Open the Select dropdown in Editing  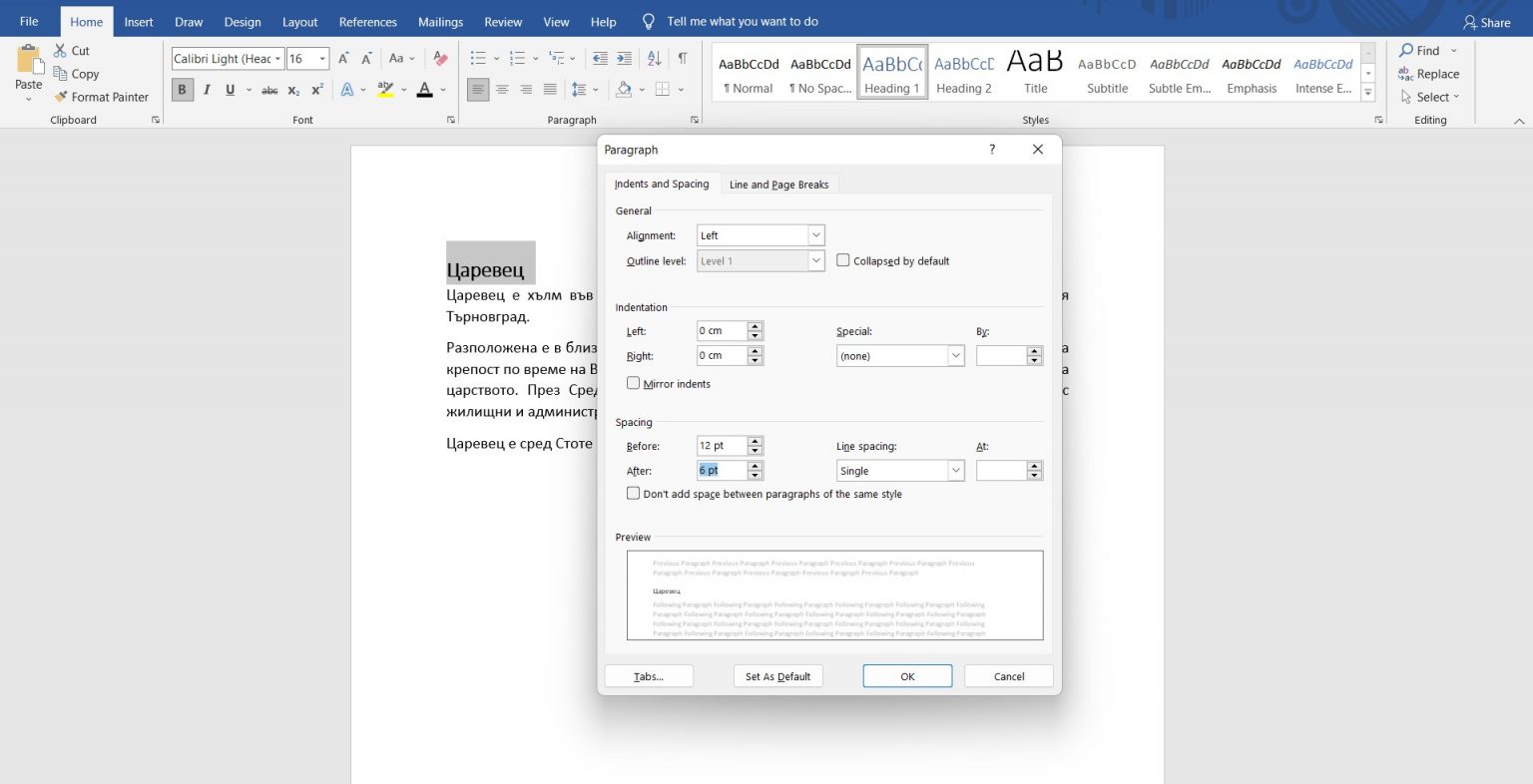pyautogui.click(x=1430, y=97)
